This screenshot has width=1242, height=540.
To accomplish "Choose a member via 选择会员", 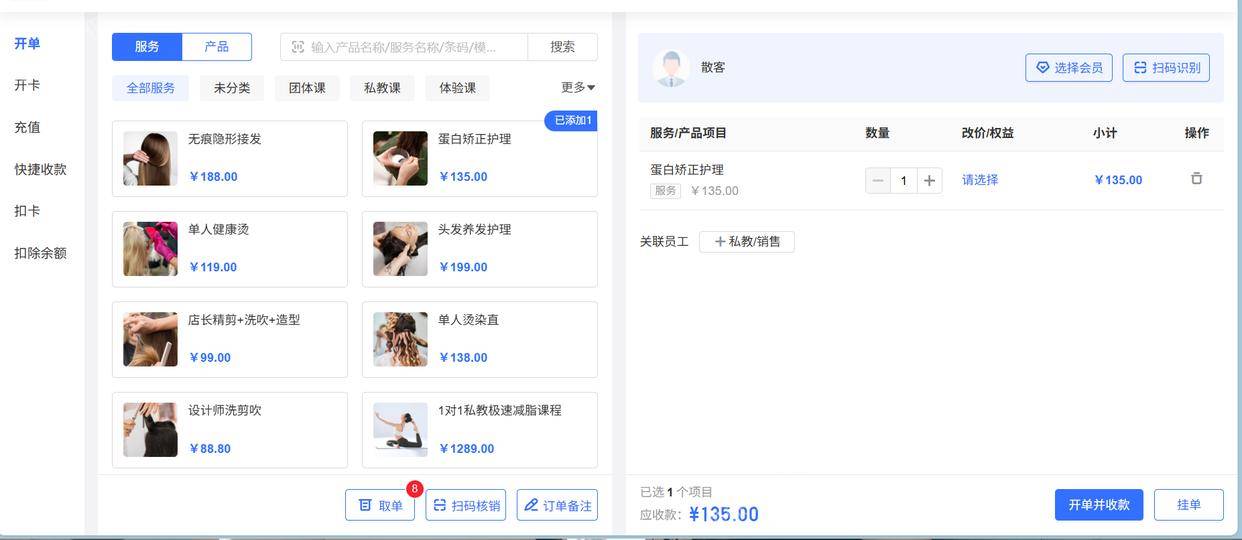I will [x=1068, y=68].
